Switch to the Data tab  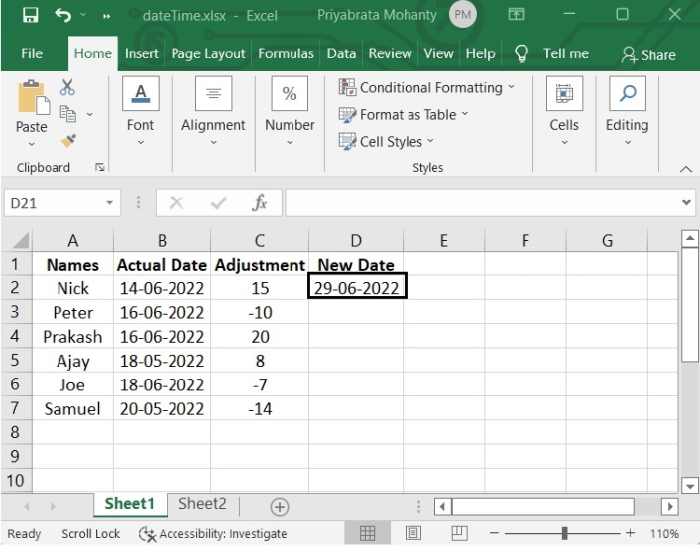[x=341, y=54]
